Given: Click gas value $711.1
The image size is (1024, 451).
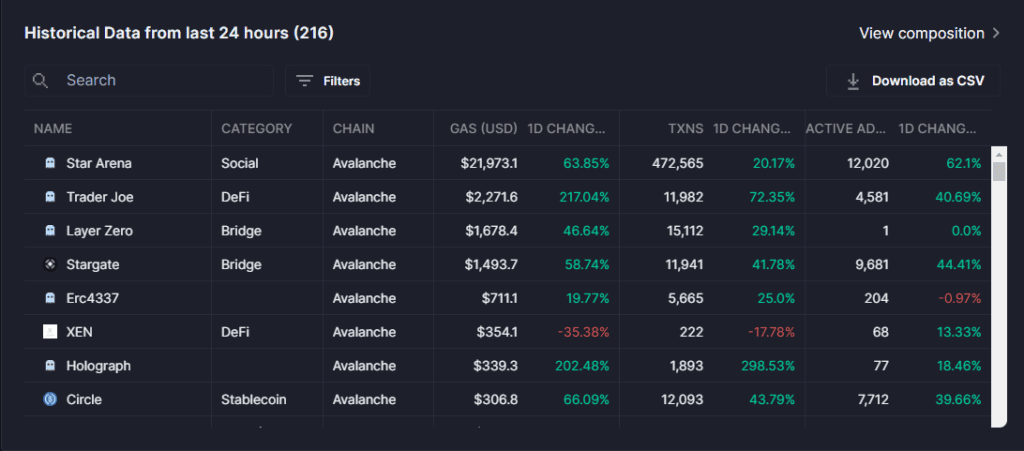Looking at the screenshot, I should pos(500,298).
